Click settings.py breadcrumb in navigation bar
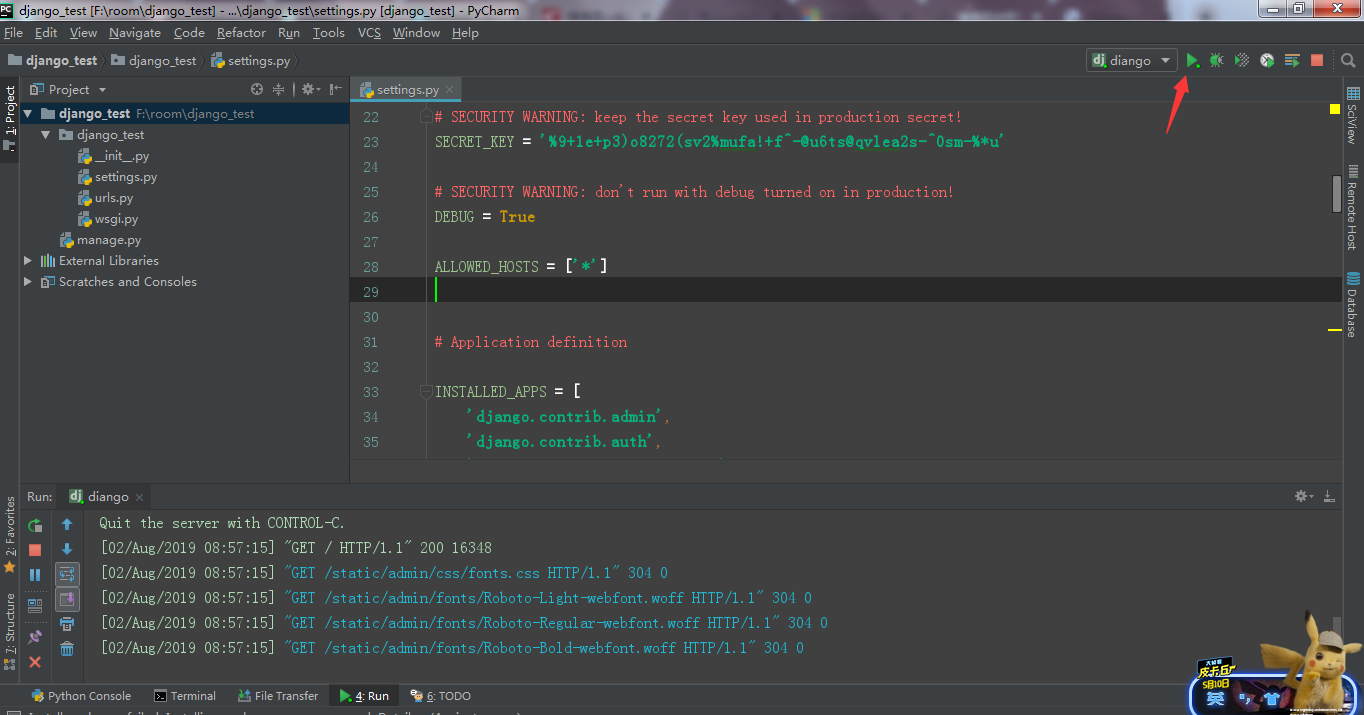 pos(250,61)
